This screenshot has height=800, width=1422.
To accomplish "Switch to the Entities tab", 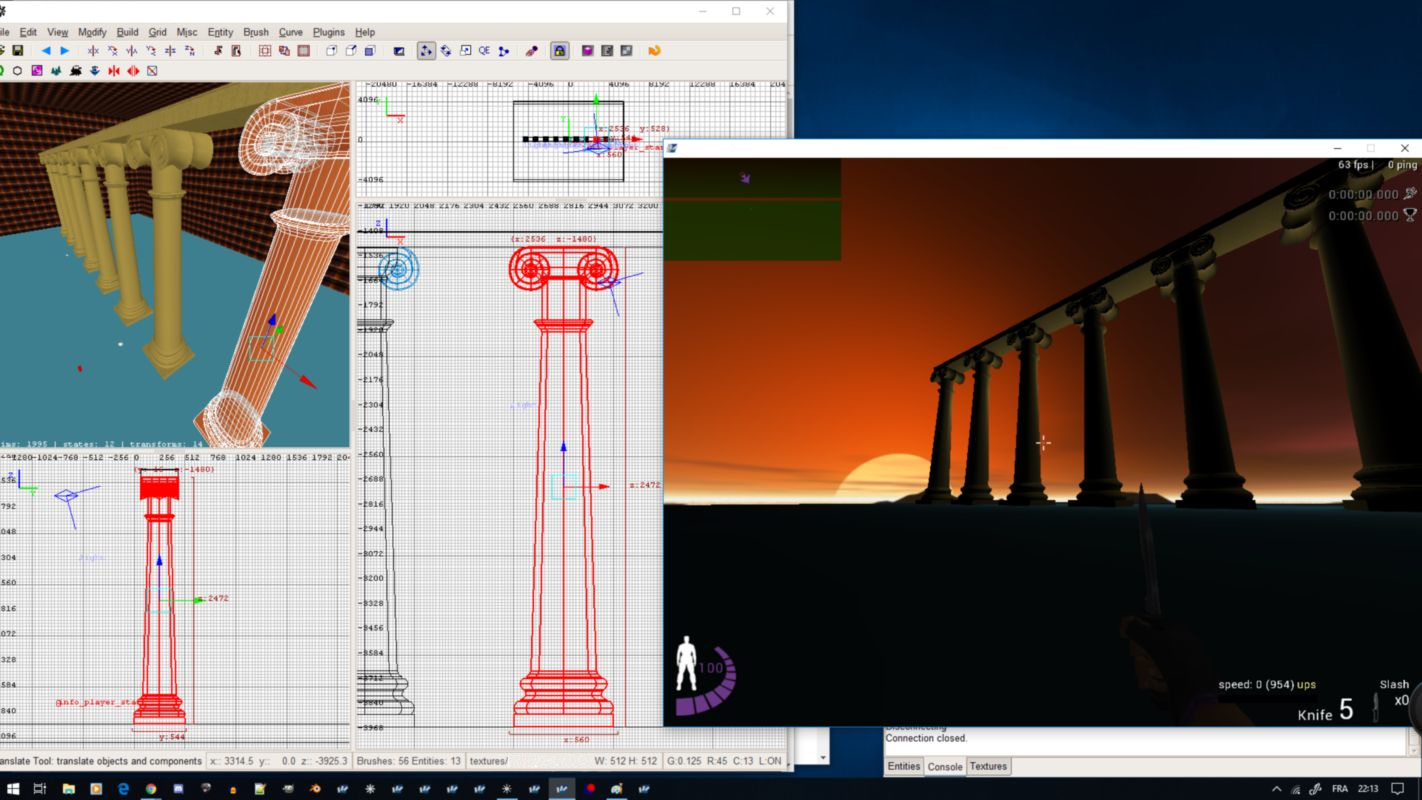I will click(903, 766).
